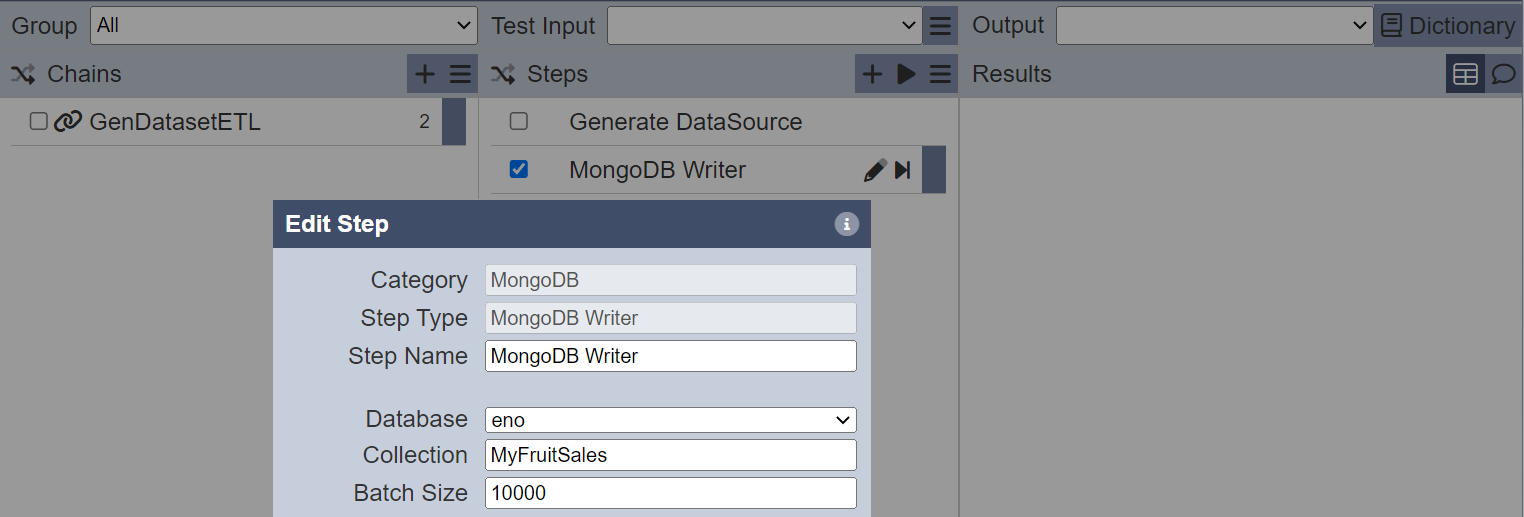Screen dimensions: 1524x517
Task: Tick the GenDatasetETL chain checkbox
Action: click(x=39, y=122)
